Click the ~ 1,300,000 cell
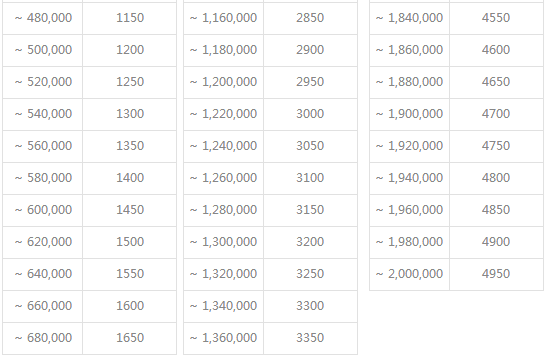547x360 pixels. [x=224, y=242]
